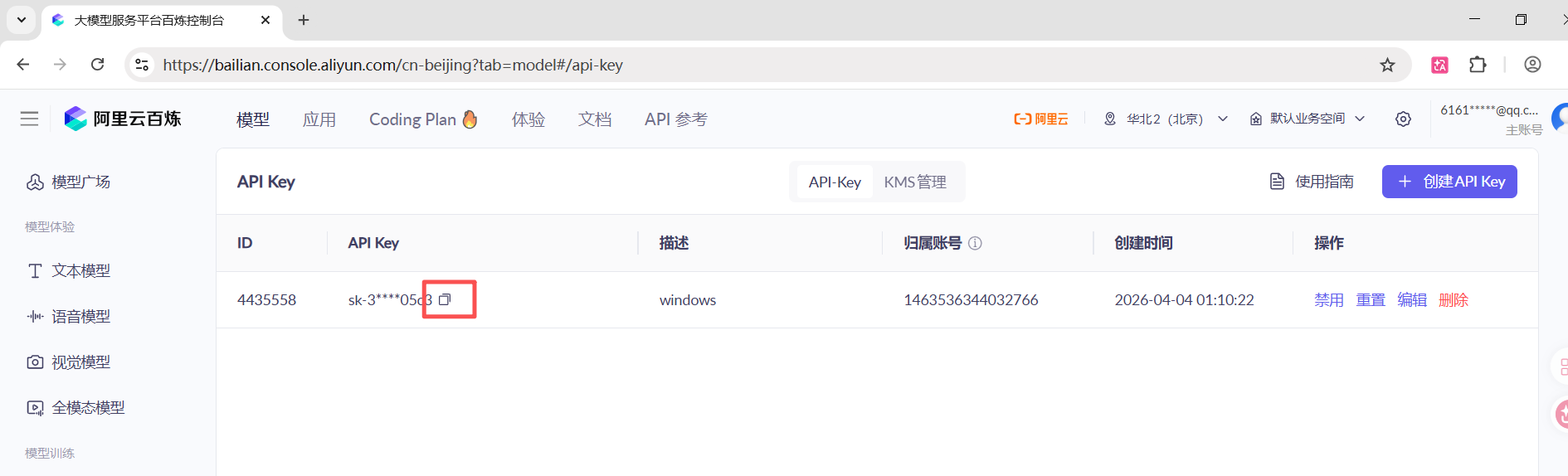Collapse the sidebar with the hamburger menu icon
Viewport: 1568px width, 476px height.
(x=30, y=119)
